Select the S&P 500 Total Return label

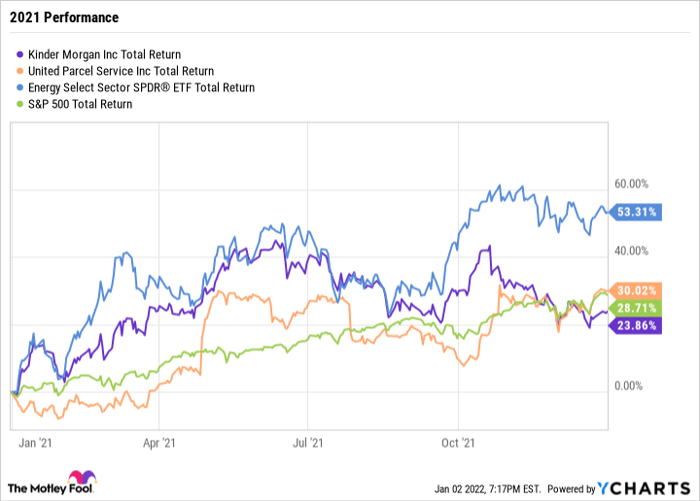click(83, 105)
